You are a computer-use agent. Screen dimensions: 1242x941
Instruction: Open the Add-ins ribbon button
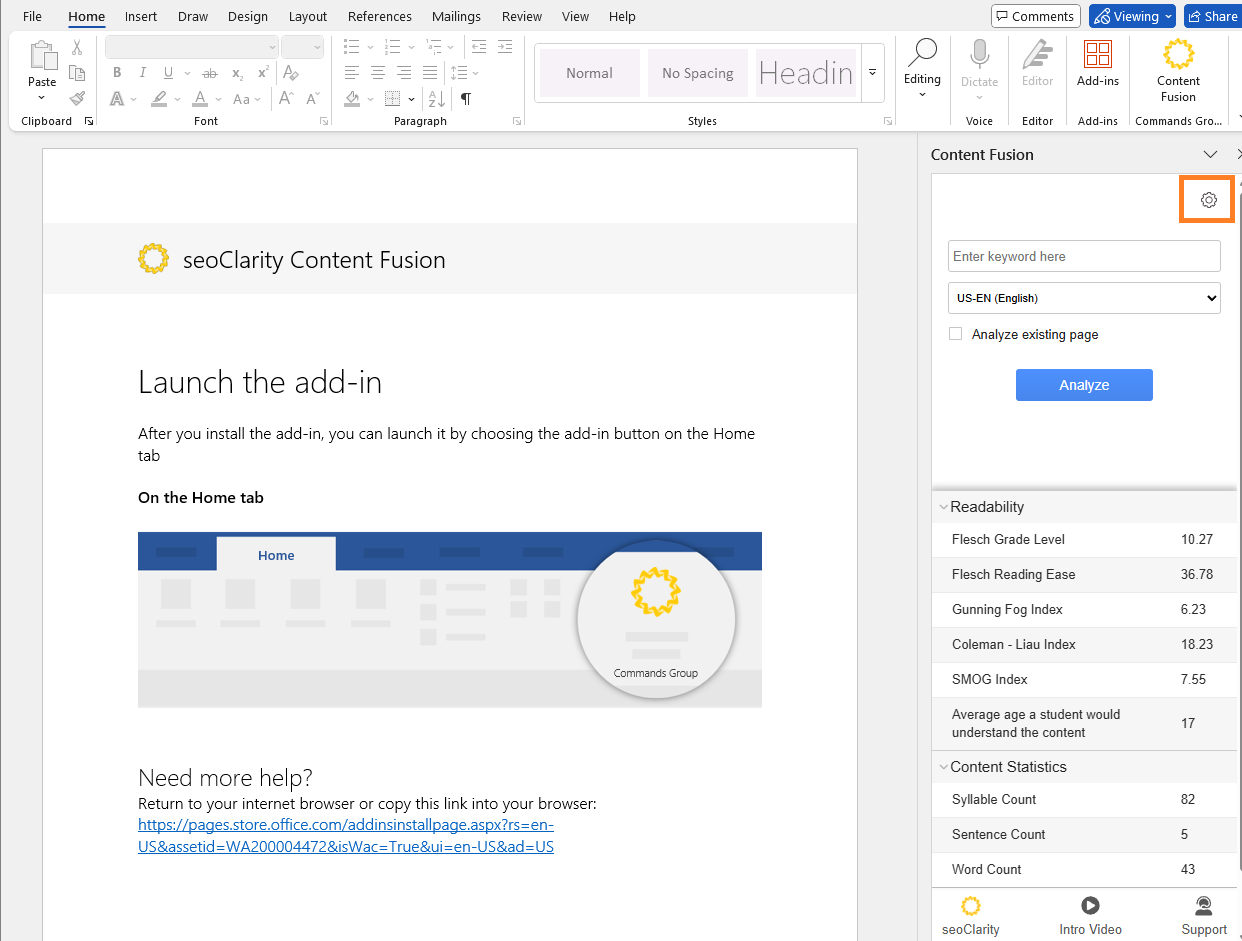point(1097,55)
